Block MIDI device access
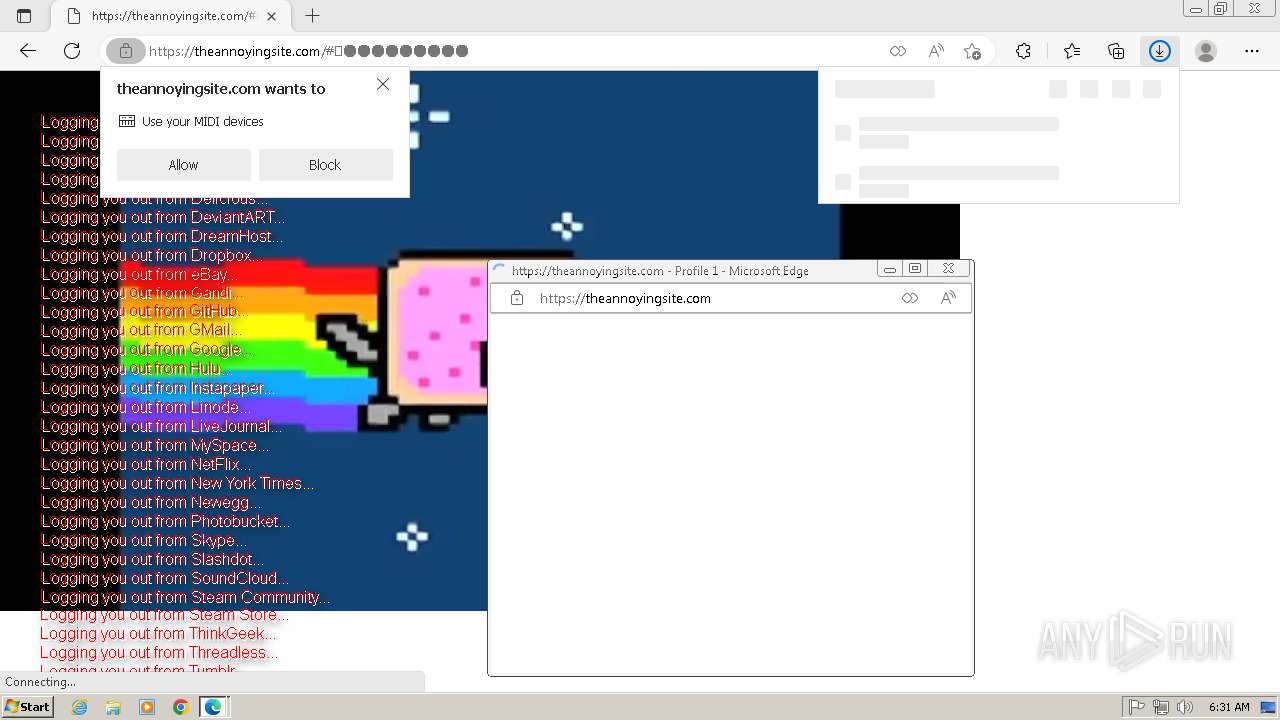 pos(325,165)
